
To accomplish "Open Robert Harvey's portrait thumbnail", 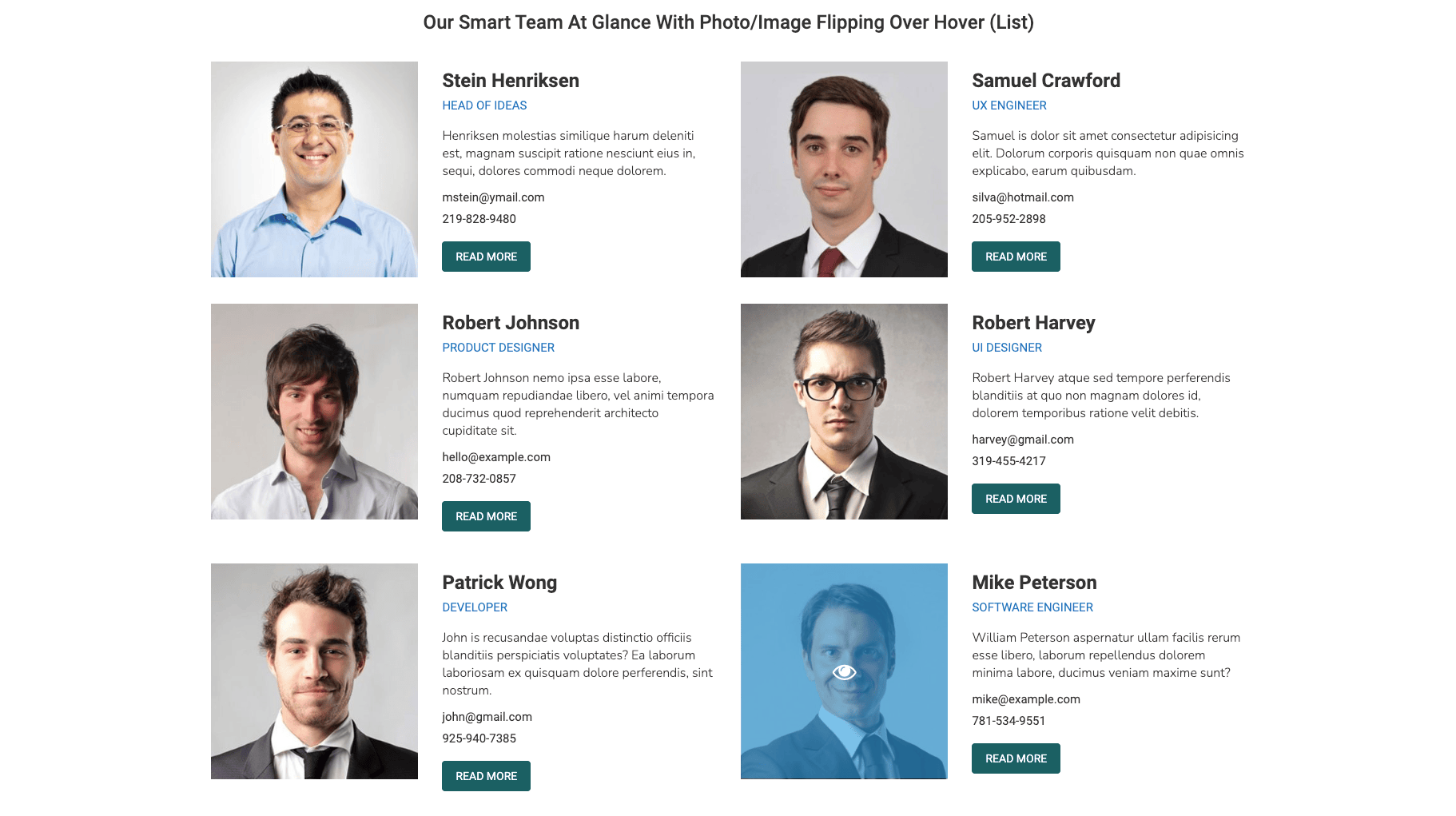I will point(844,412).
